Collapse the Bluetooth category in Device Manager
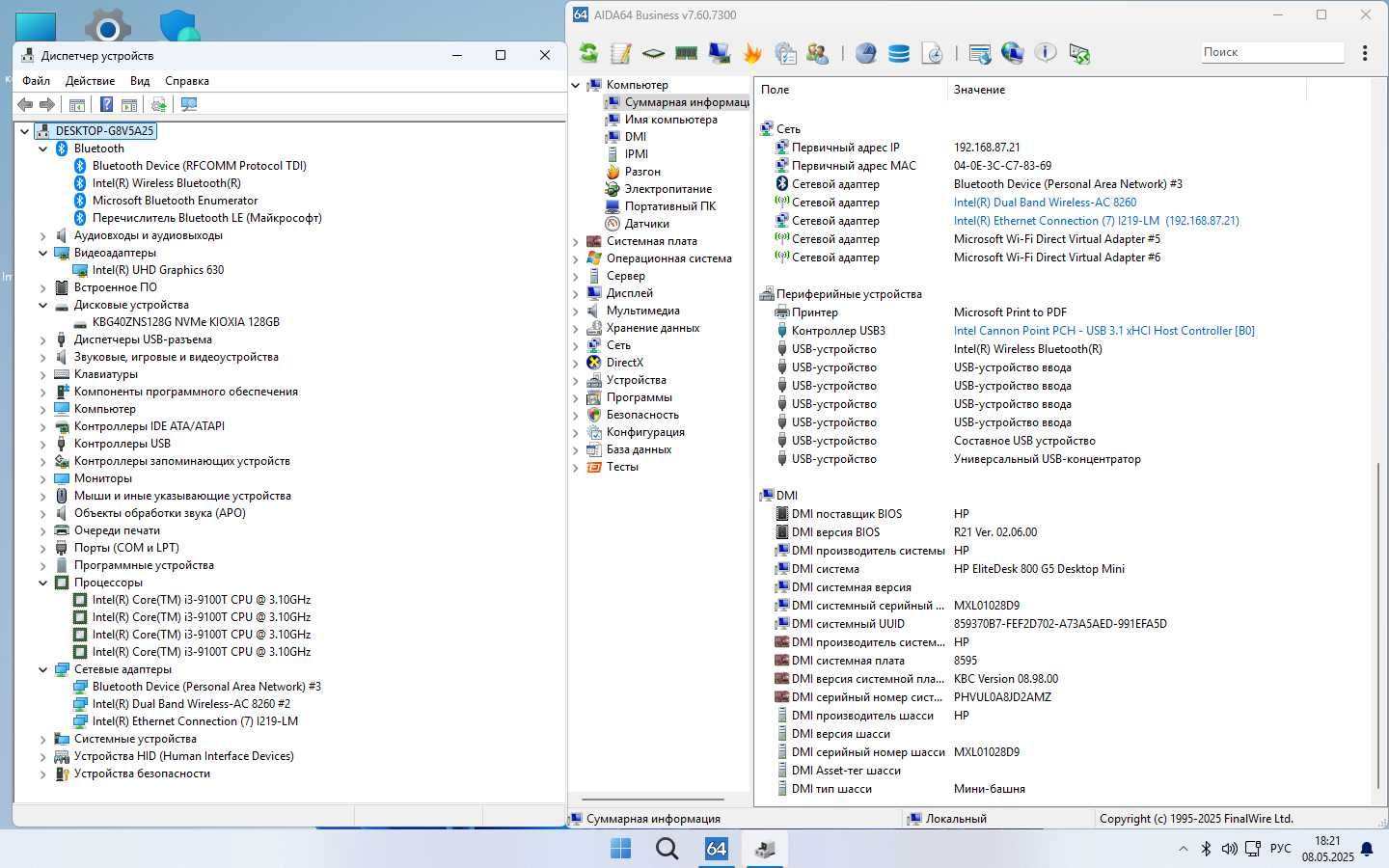 43,149
